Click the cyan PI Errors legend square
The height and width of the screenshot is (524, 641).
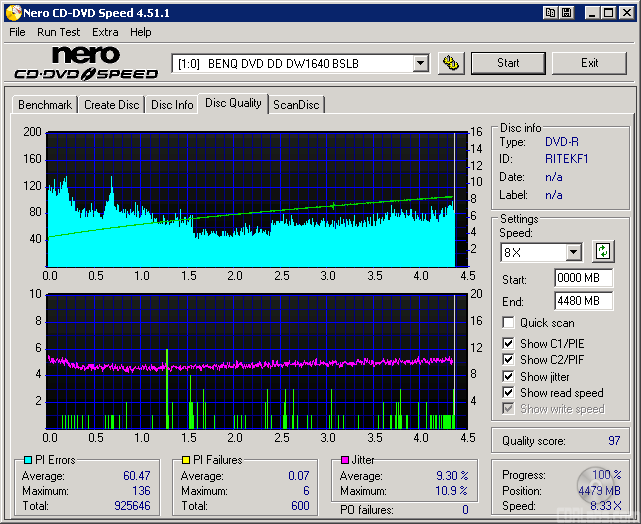click(x=28, y=460)
